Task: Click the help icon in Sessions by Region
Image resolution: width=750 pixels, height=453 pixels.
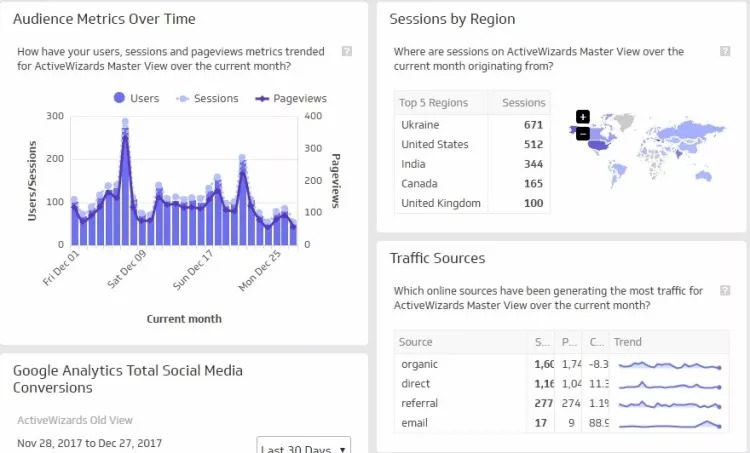Action: (724, 51)
